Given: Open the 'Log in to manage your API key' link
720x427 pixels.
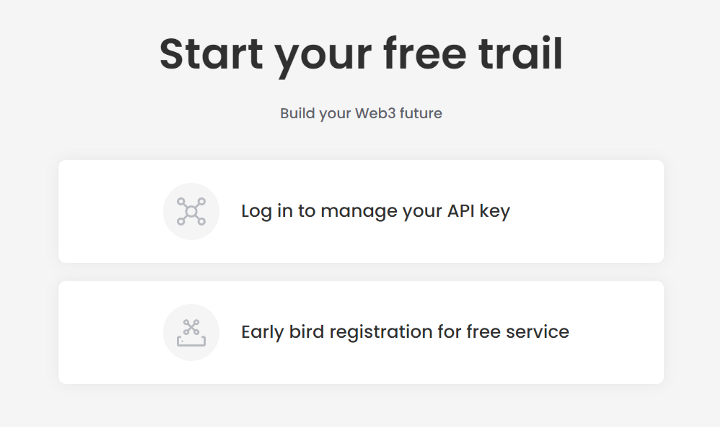Looking at the screenshot, I should coord(376,211).
